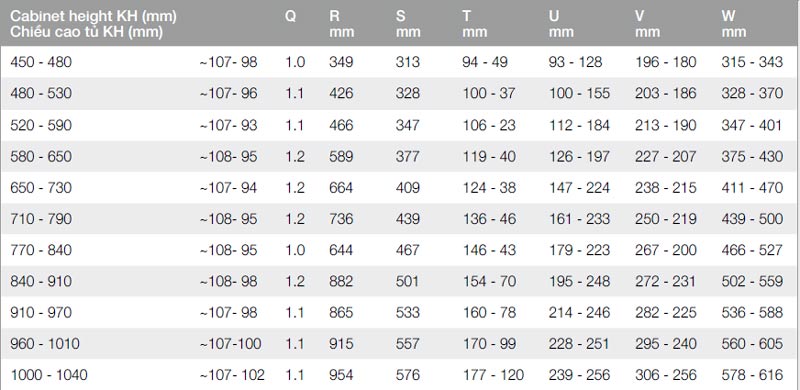Screen dimensions: 800x390
Task: Click the Cabinet height KH header
Action: click(93, 24)
